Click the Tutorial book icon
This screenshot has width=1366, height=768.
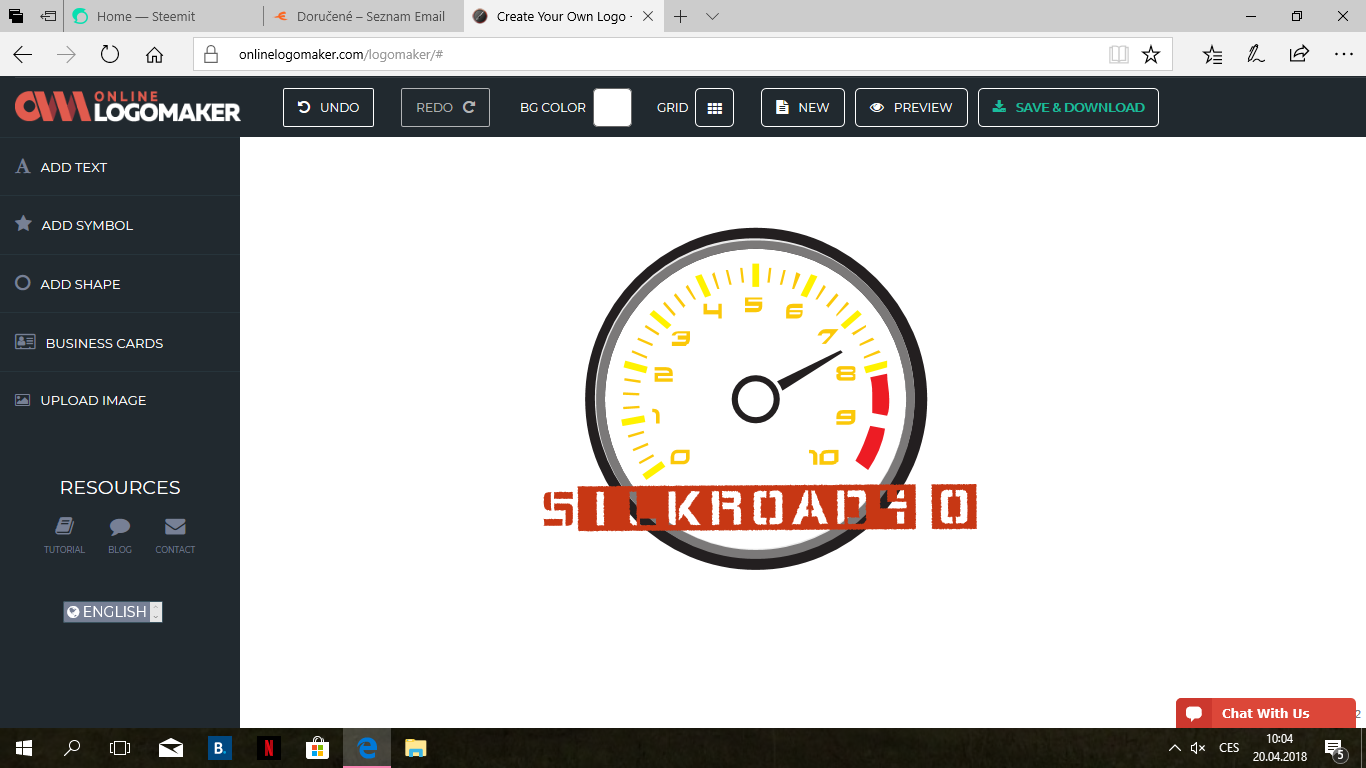tap(64, 527)
